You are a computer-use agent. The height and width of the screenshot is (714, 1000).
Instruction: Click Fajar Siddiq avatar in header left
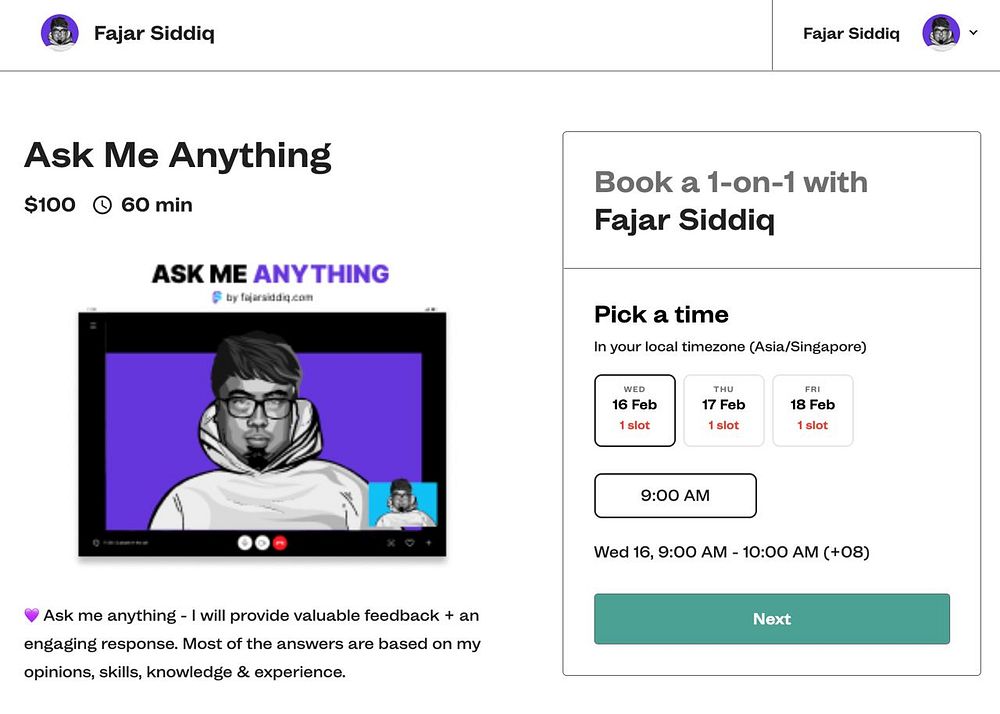coord(59,33)
